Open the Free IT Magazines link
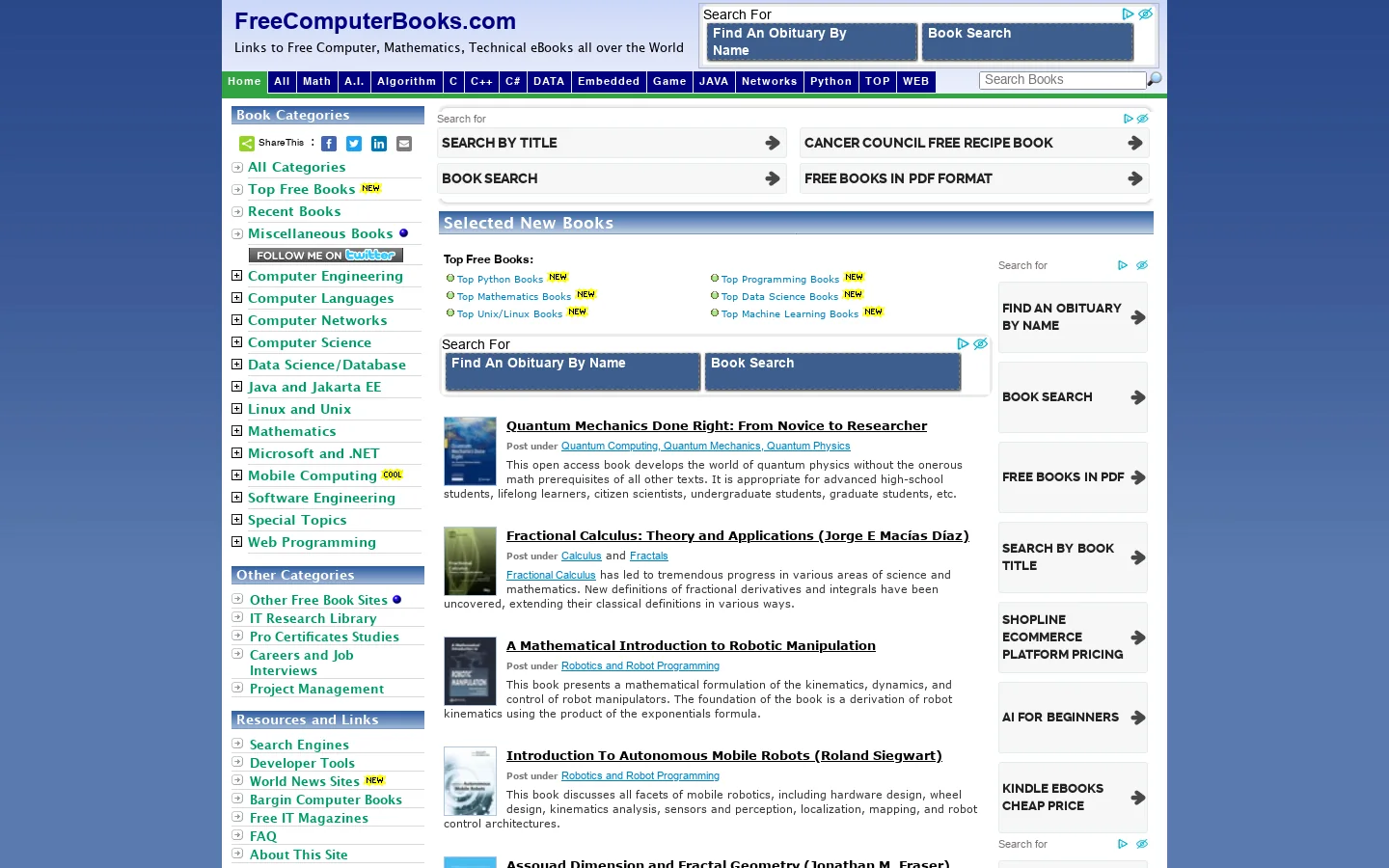The height and width of the screenshot is (868, 1389). click(309, 818)
